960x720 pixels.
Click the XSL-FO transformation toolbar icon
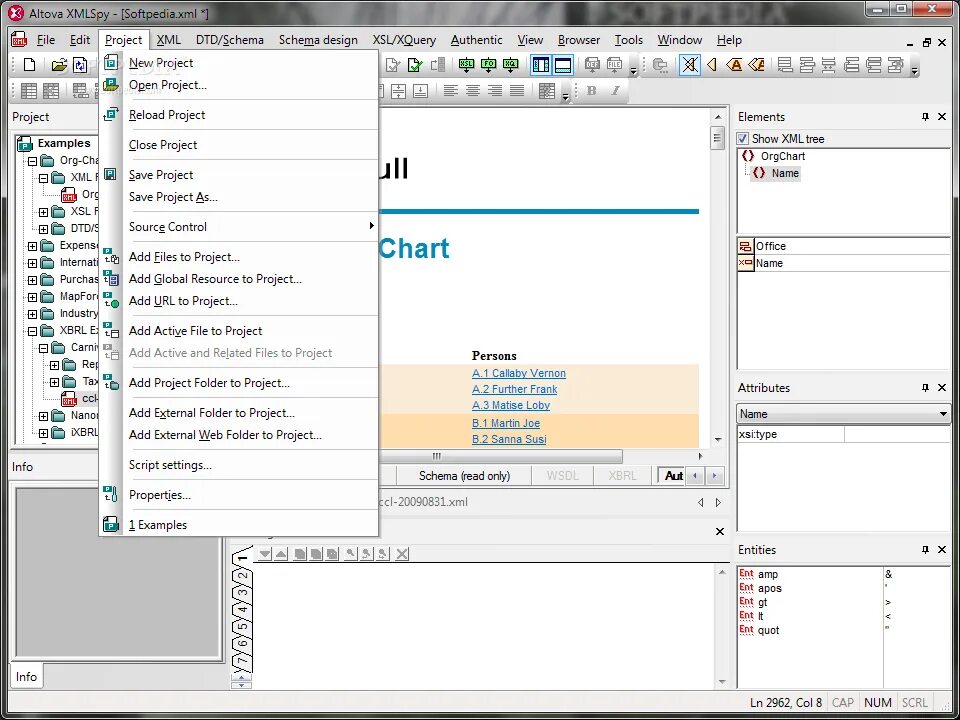pos(489,64)
